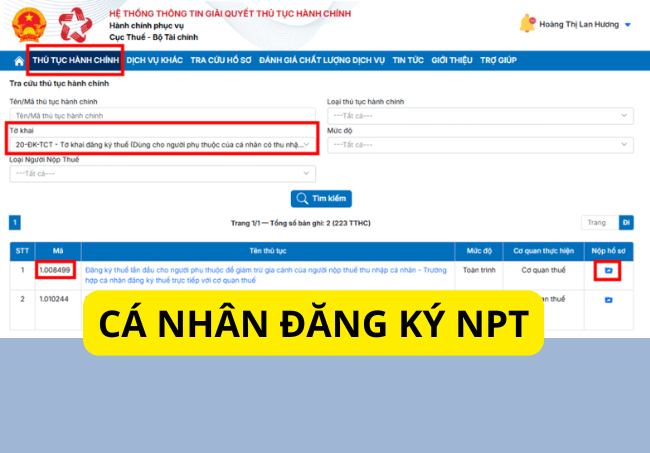The height and width of the screenshot is (453, 650).
Task: Click the Nộp hồ sơ column header
Action: [609, 251]
